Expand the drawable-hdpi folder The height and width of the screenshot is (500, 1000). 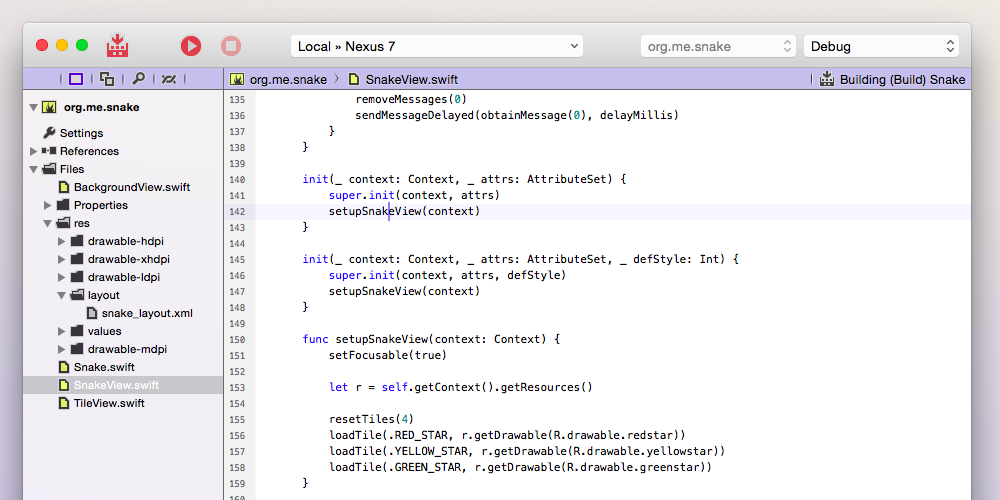62,241
